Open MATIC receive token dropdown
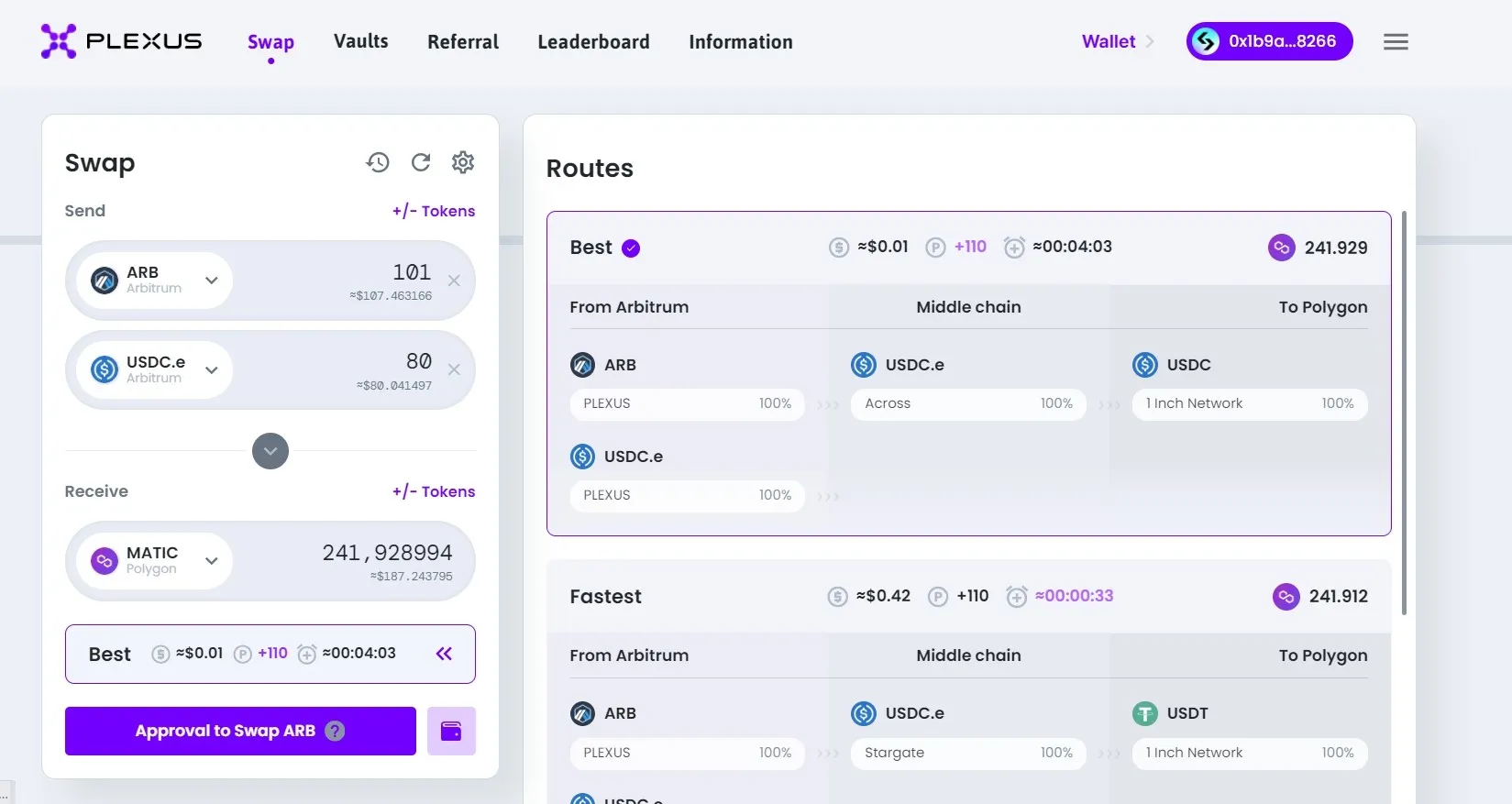 point(212,561)
